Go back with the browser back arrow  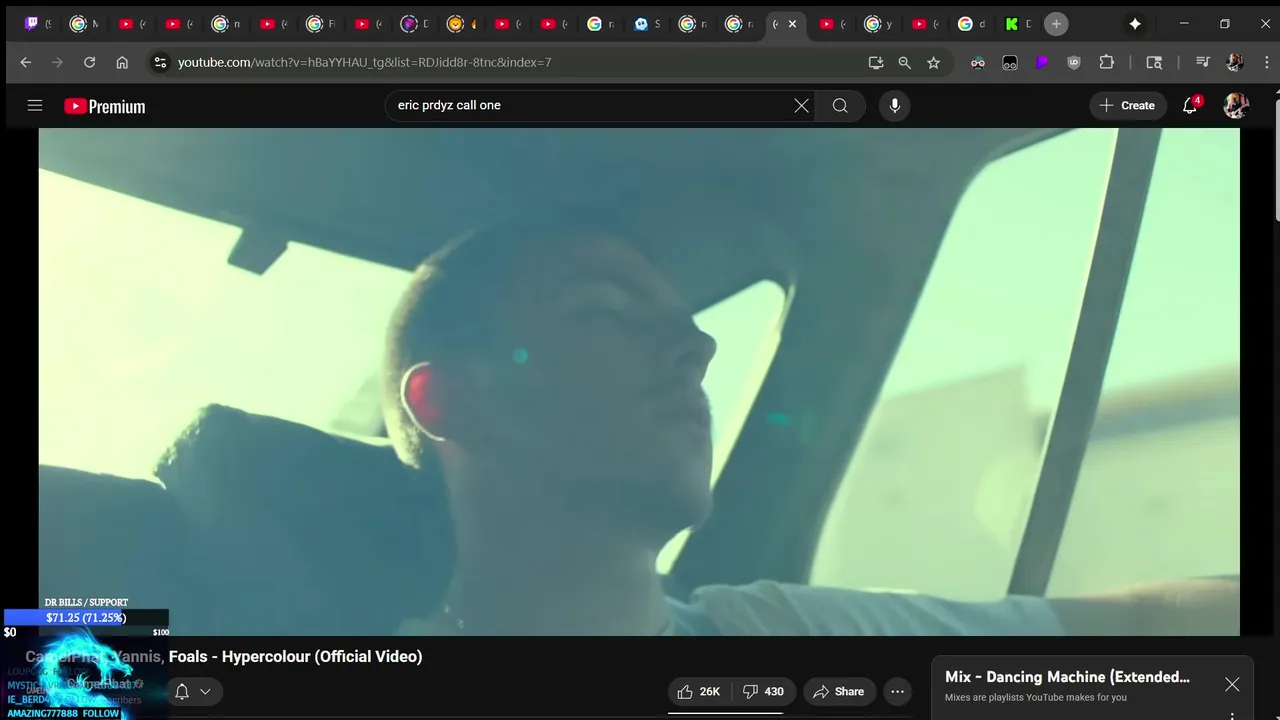click(x=26, y=62)
